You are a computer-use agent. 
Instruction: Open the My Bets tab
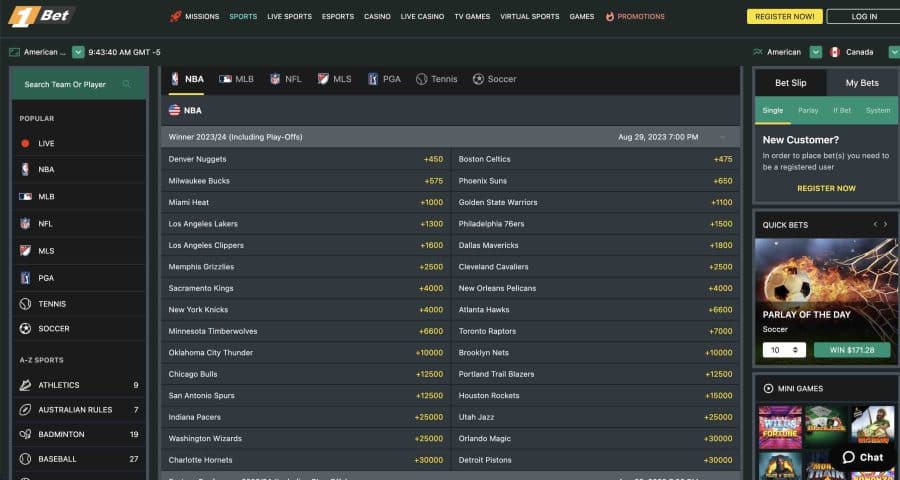click(x=862, y=83)
